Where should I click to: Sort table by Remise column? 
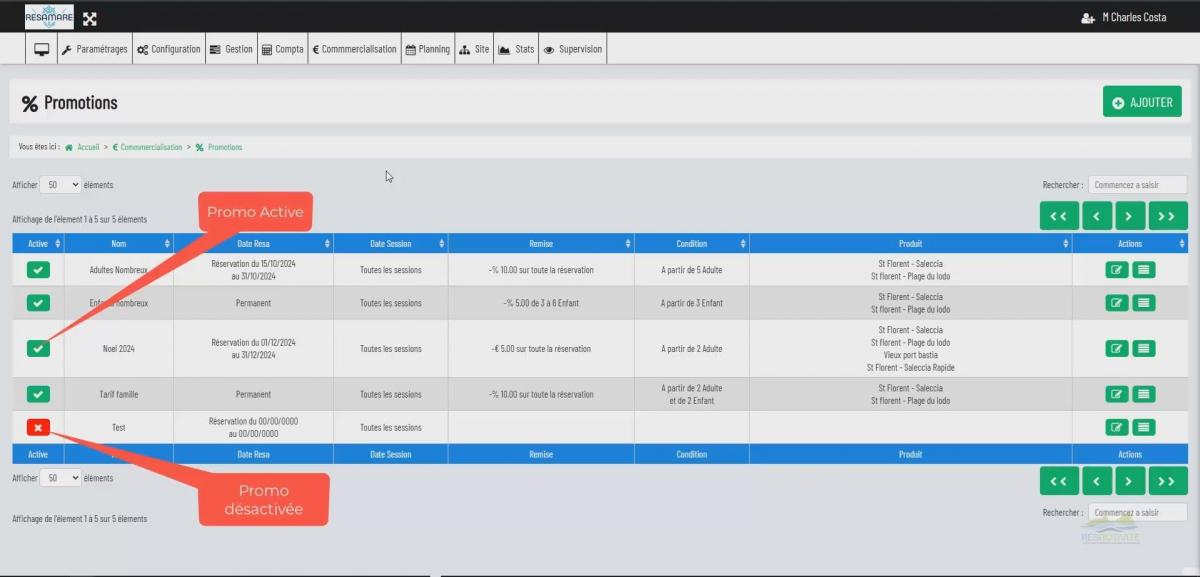[541, 243]
